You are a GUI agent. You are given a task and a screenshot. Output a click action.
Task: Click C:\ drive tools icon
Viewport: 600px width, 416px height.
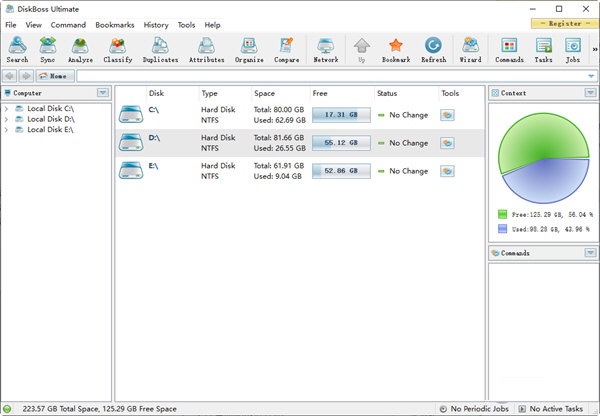coord(447,115)
